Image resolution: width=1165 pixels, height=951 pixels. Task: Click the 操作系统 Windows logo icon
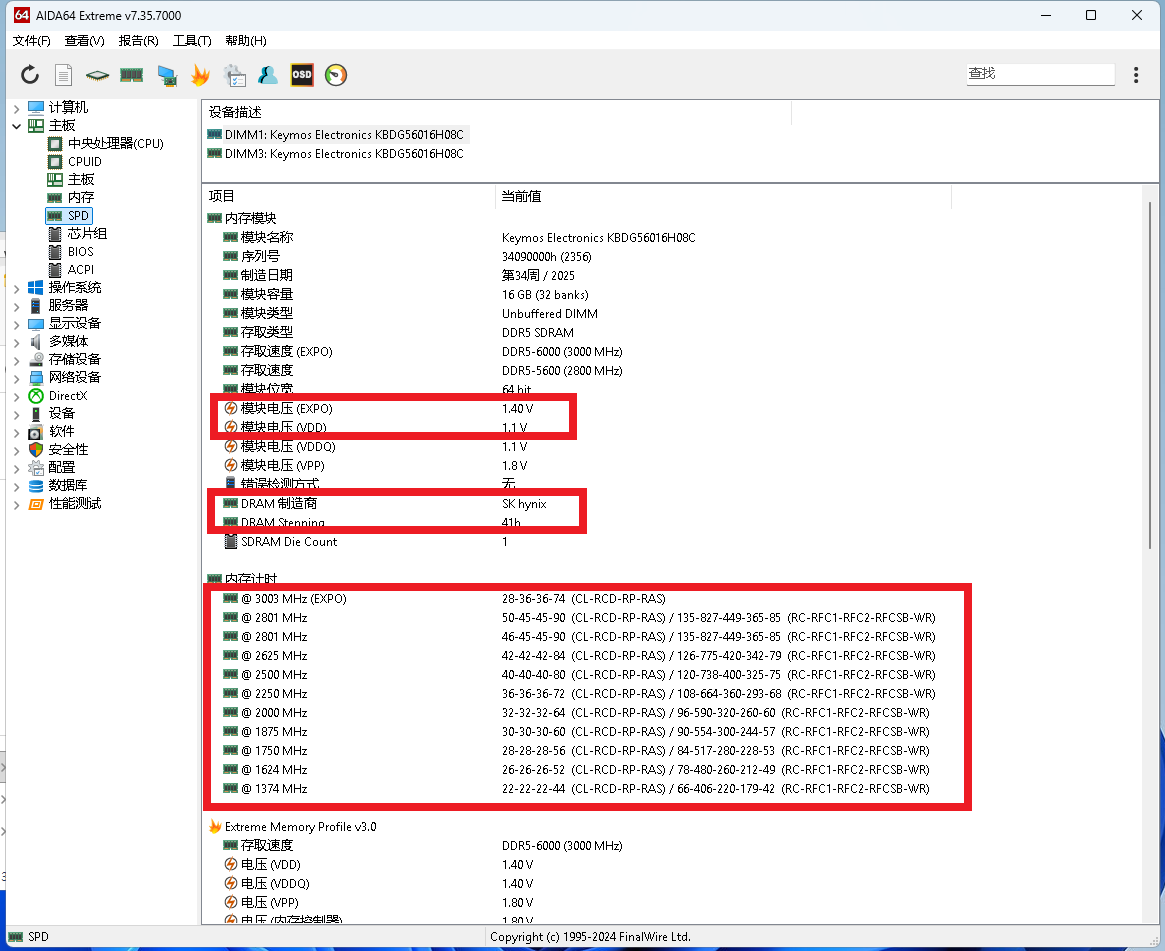coord(36,288)
